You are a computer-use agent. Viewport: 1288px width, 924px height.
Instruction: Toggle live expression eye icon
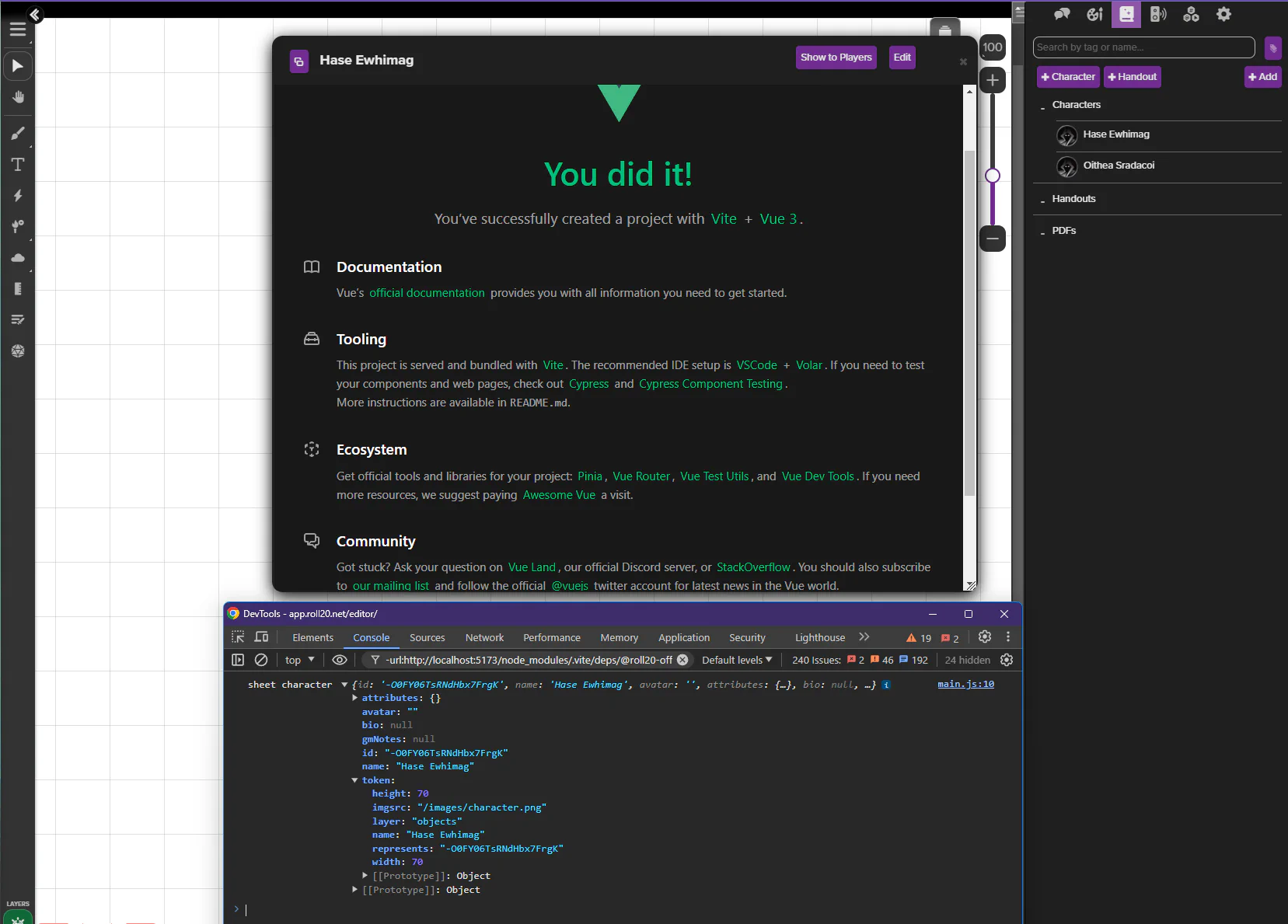coord(340,660)
